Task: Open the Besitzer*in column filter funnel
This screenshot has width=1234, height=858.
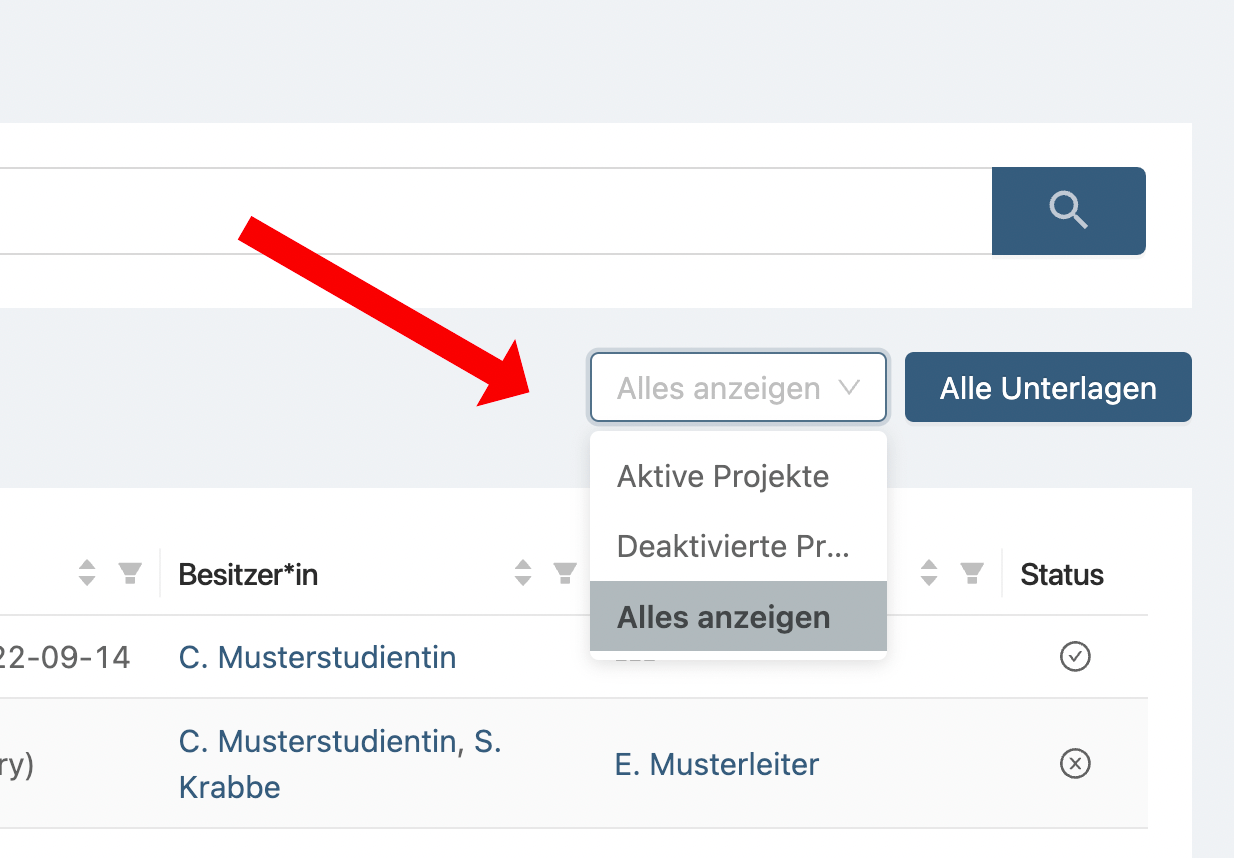Action: pyautogui.click(x=565, y=573)
